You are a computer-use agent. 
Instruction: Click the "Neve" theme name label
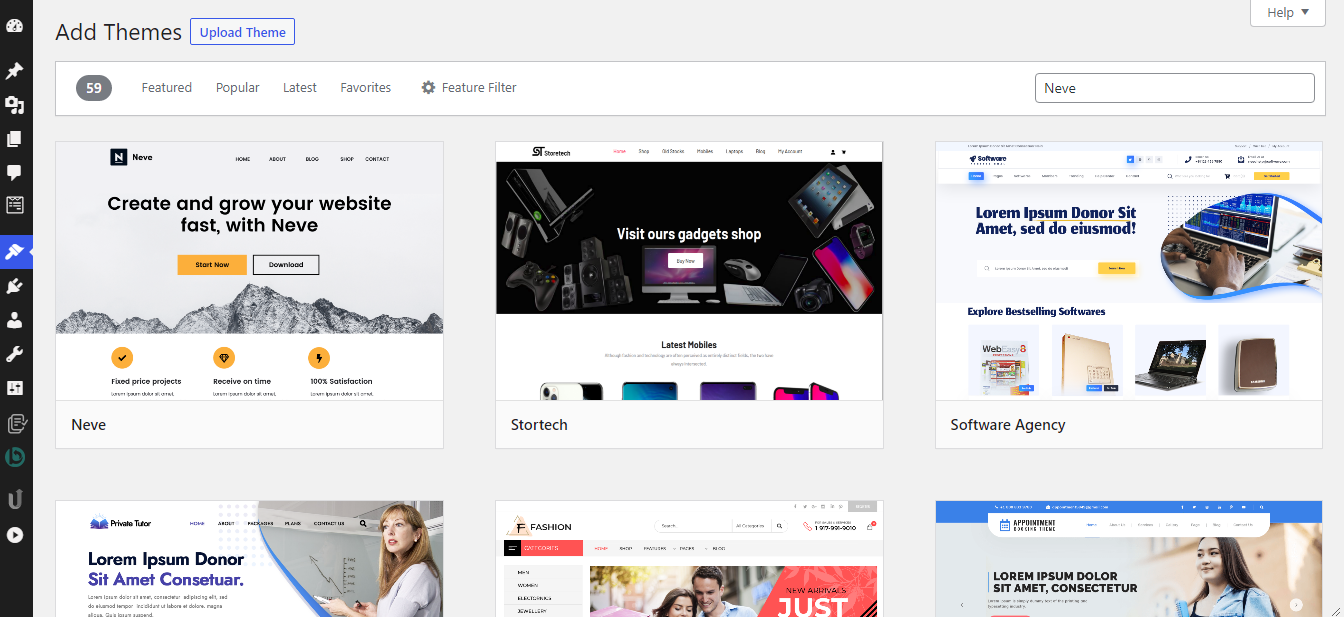click(88, 425)
